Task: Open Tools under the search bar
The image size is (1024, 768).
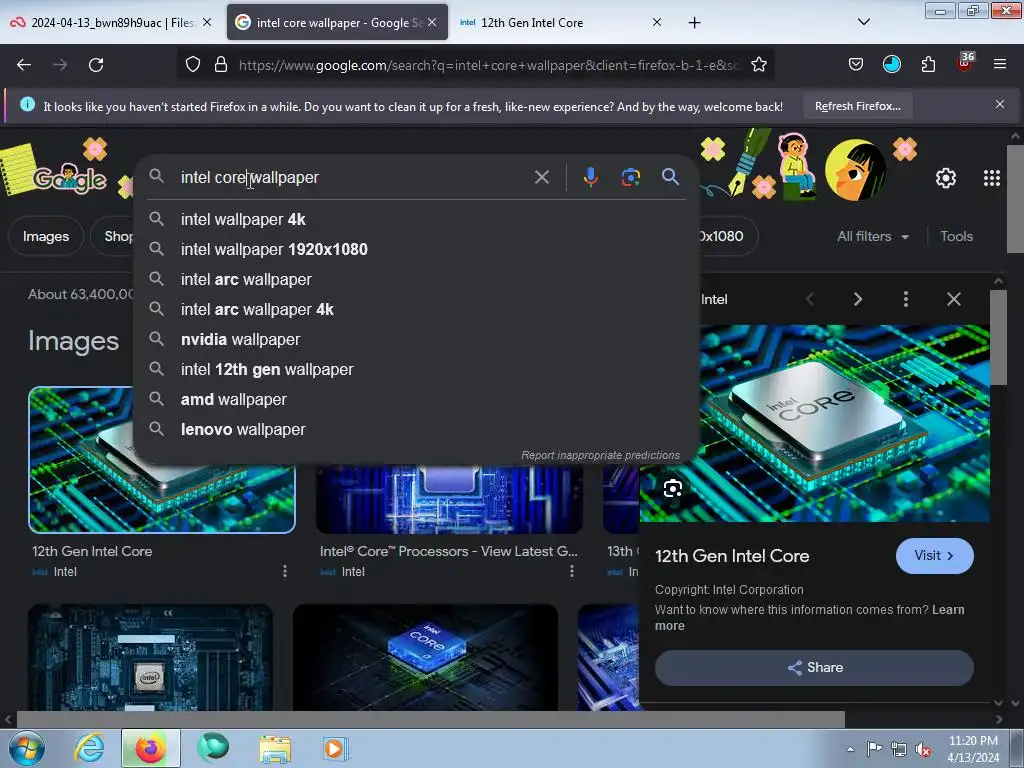Action: pos(956,236)
